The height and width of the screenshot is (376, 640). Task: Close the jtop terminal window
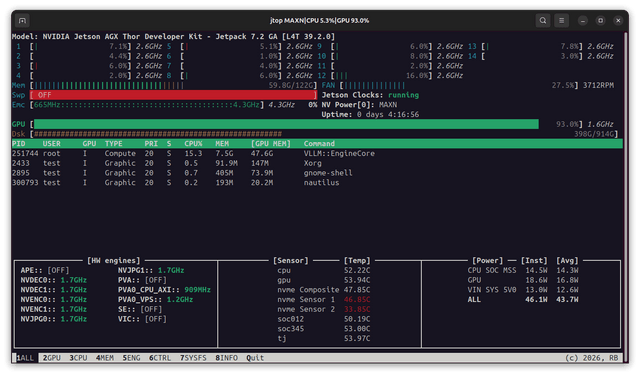pyautogui.click(x=618, y=20)
